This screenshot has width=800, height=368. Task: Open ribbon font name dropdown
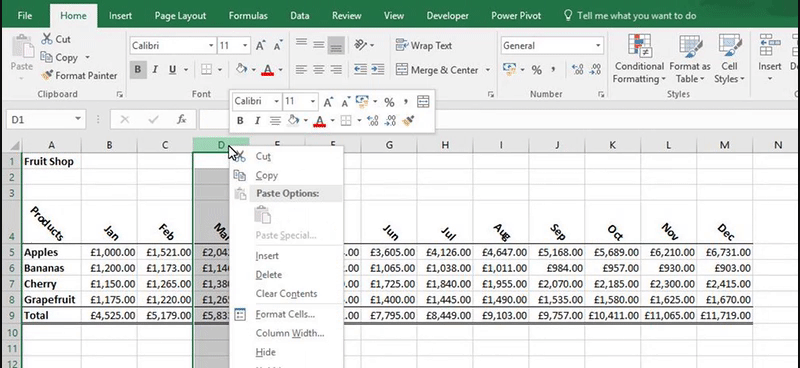click(211, 45)
